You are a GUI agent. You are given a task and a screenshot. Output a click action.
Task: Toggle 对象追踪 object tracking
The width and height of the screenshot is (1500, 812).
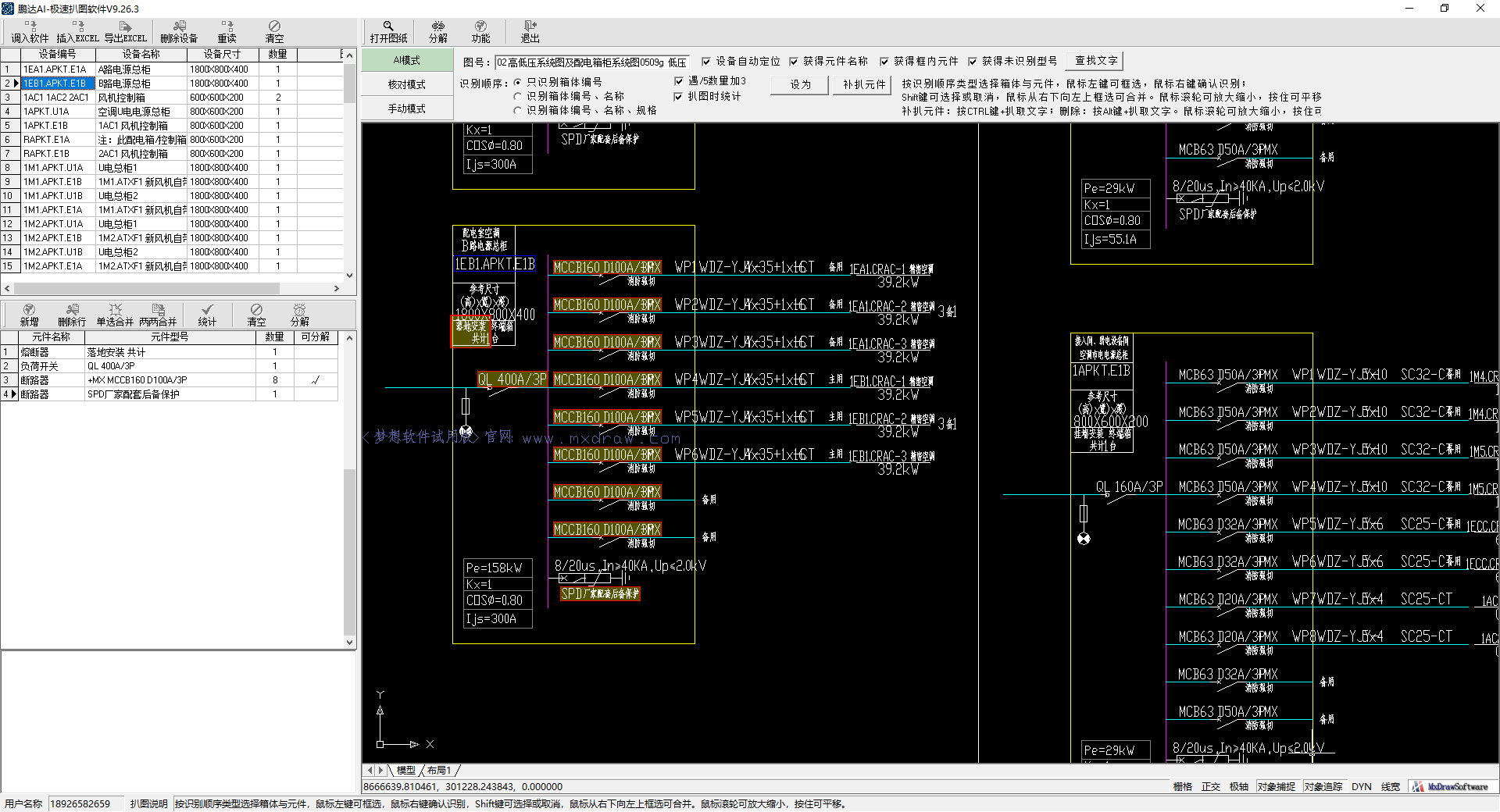pyautogui.click(x=1323, y=787)
